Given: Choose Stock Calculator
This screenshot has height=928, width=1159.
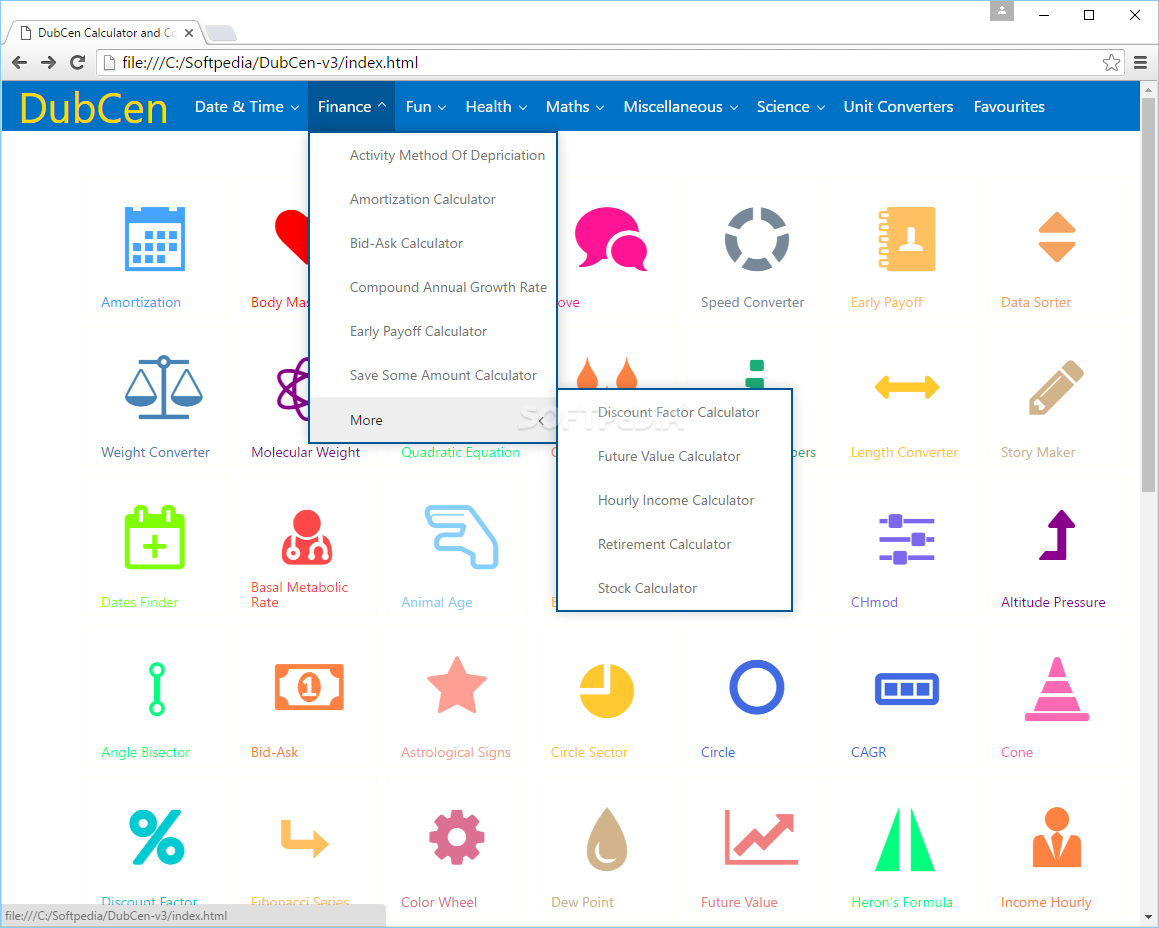Looking at the screenshot, I should pos(648,588).
